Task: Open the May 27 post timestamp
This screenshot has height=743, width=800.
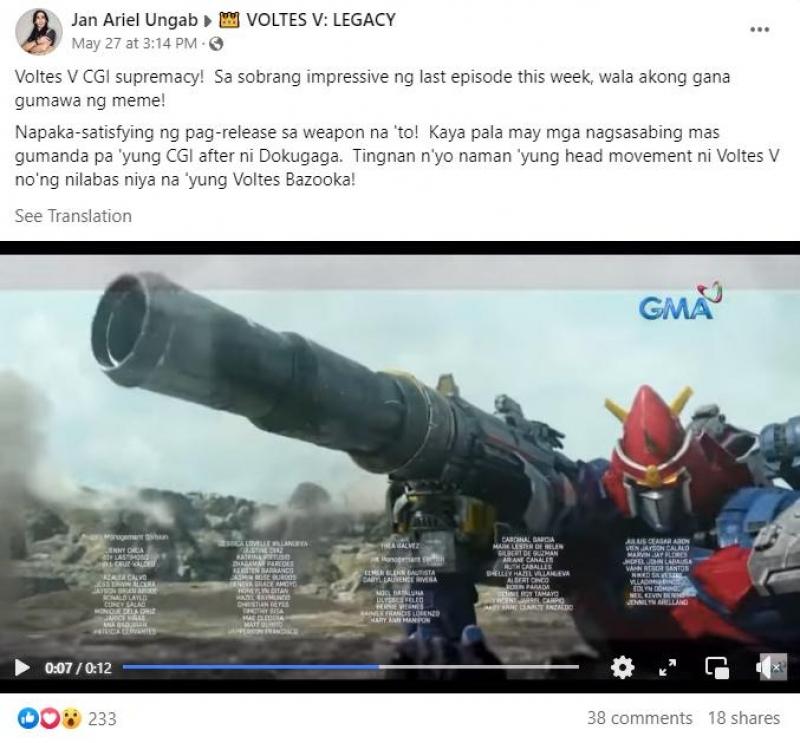Action: (x=134, y=44)
